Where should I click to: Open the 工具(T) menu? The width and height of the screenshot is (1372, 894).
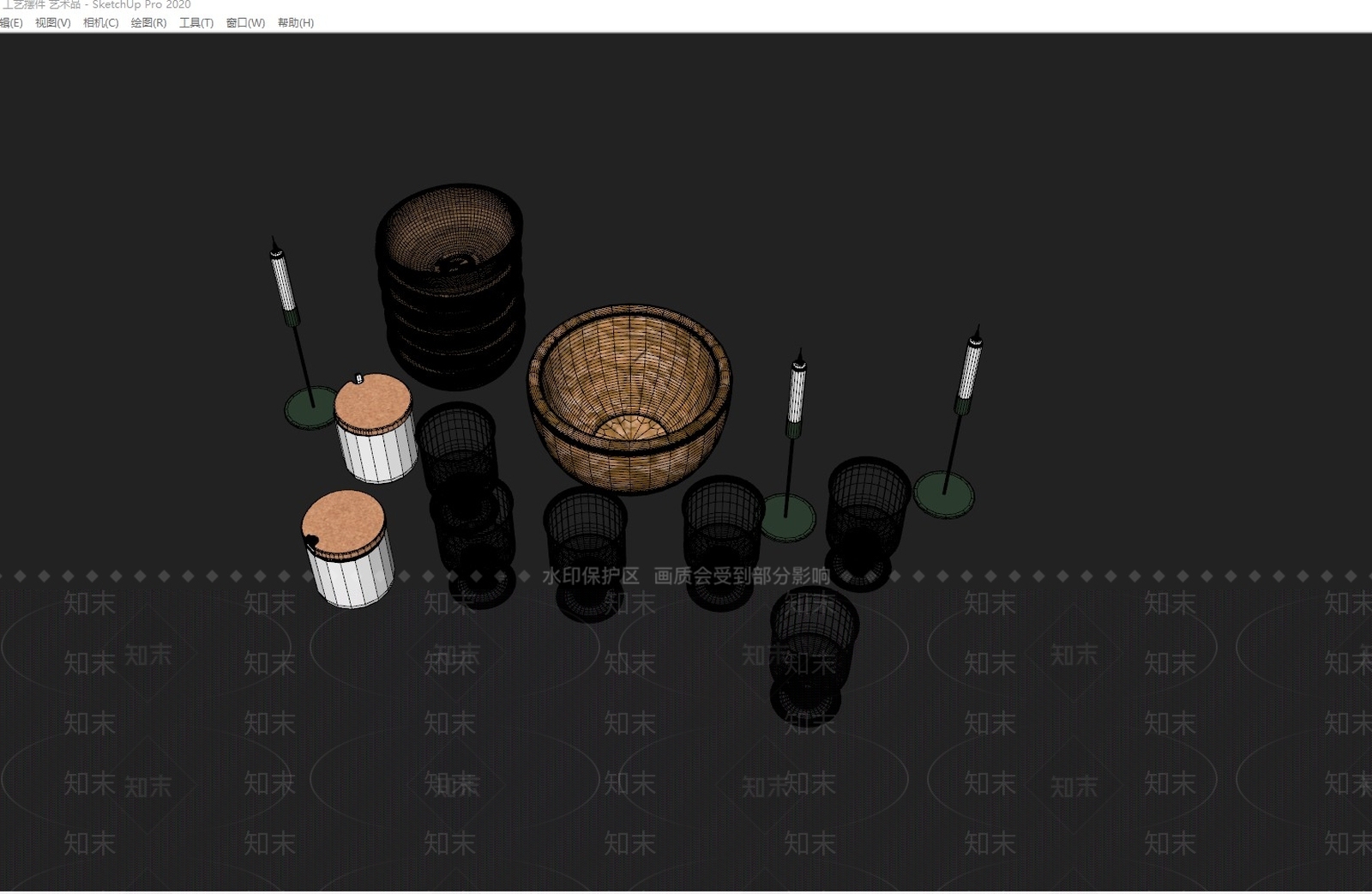(196, 22)
